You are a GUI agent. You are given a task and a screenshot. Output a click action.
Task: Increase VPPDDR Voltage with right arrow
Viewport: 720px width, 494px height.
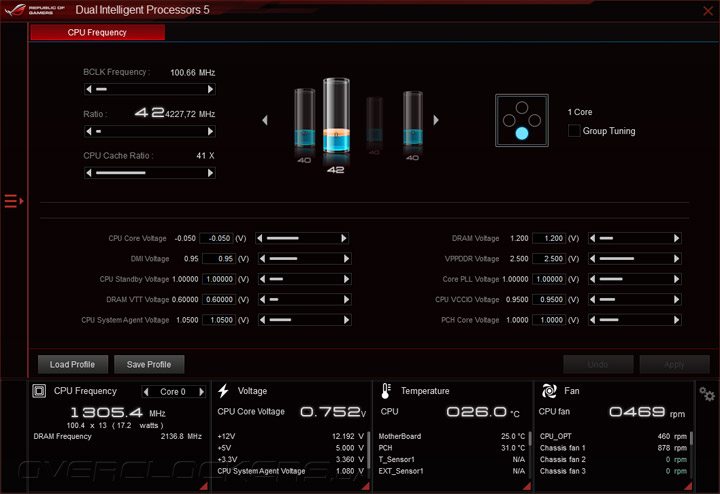[x=676, y=258]
